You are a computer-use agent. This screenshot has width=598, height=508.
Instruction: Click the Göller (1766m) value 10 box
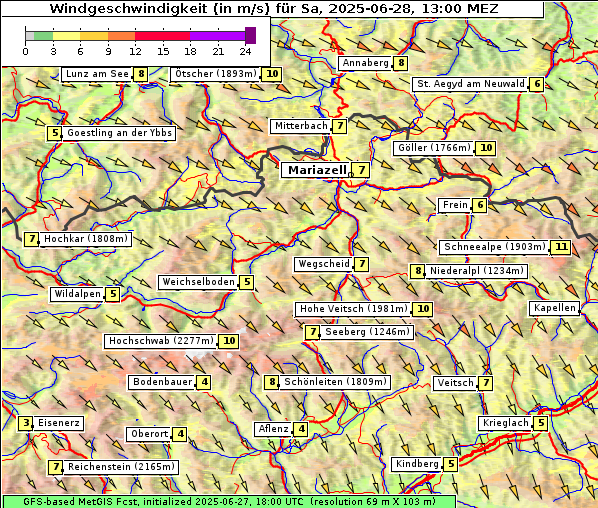[x=486, y=148]
